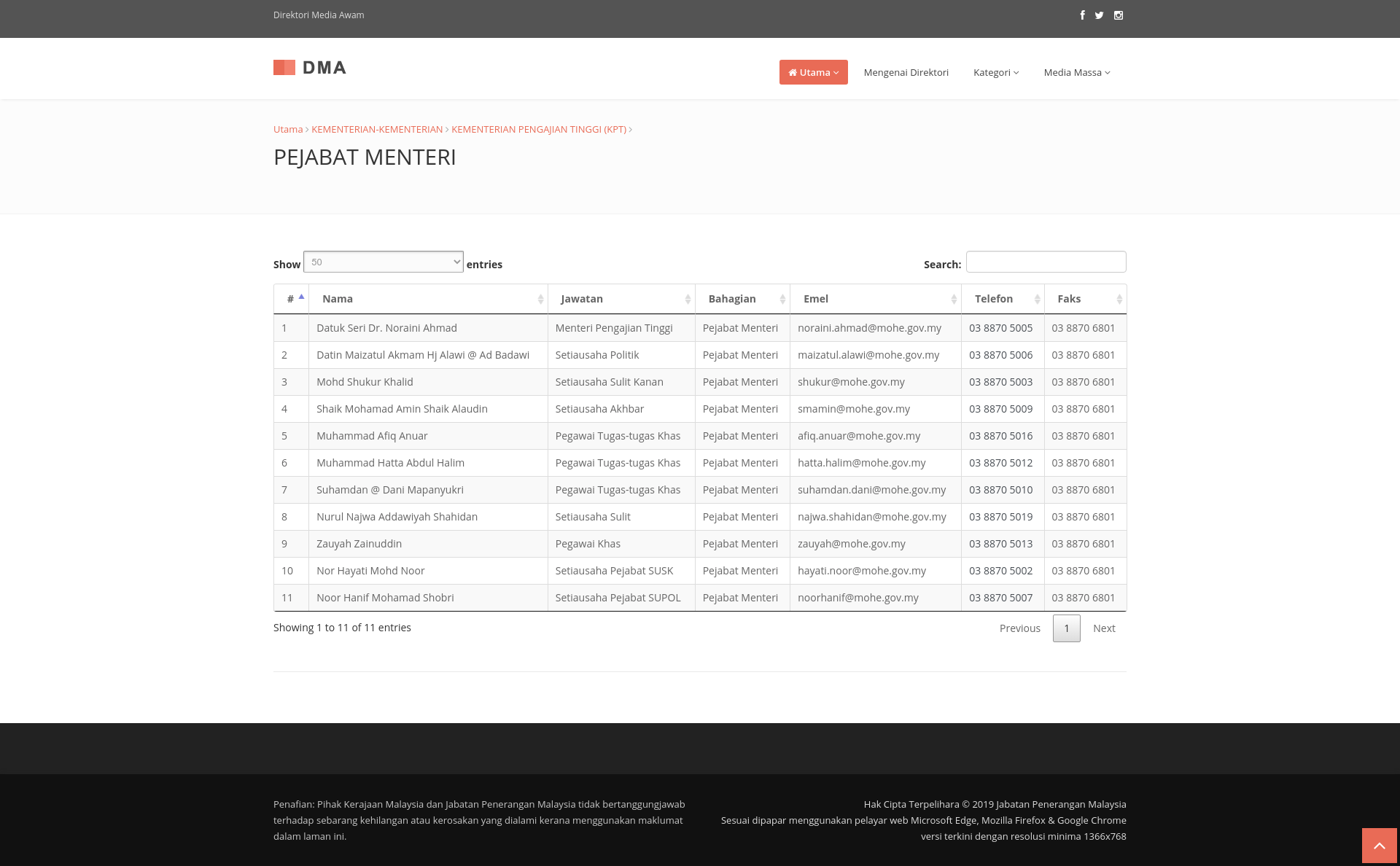The height and width of the screenshot is (866, 1400).
Task: Open the Twitter social icon
Action: [x=1099, y=15]
